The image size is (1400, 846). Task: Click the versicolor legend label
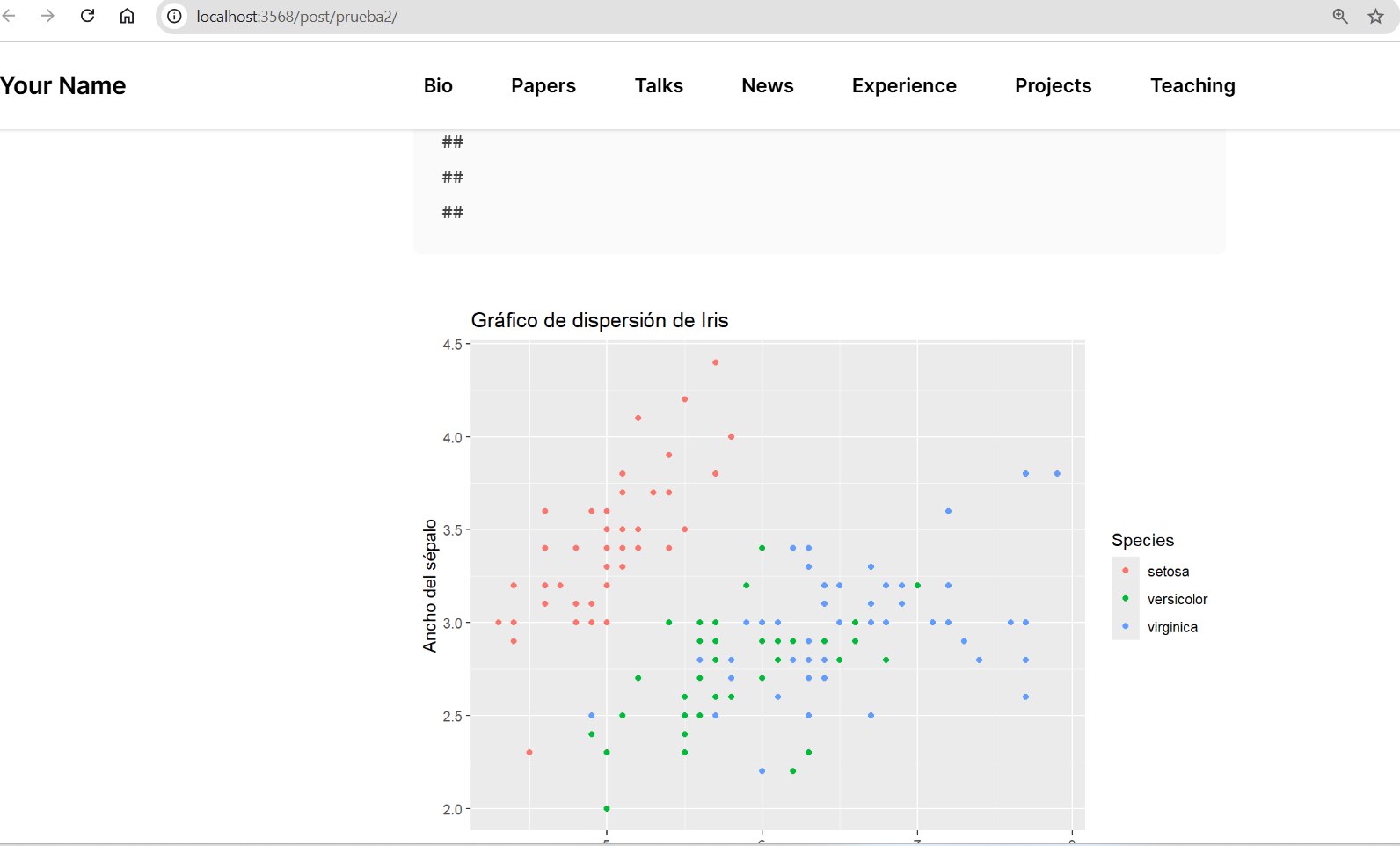click(x=1178, y=600)
